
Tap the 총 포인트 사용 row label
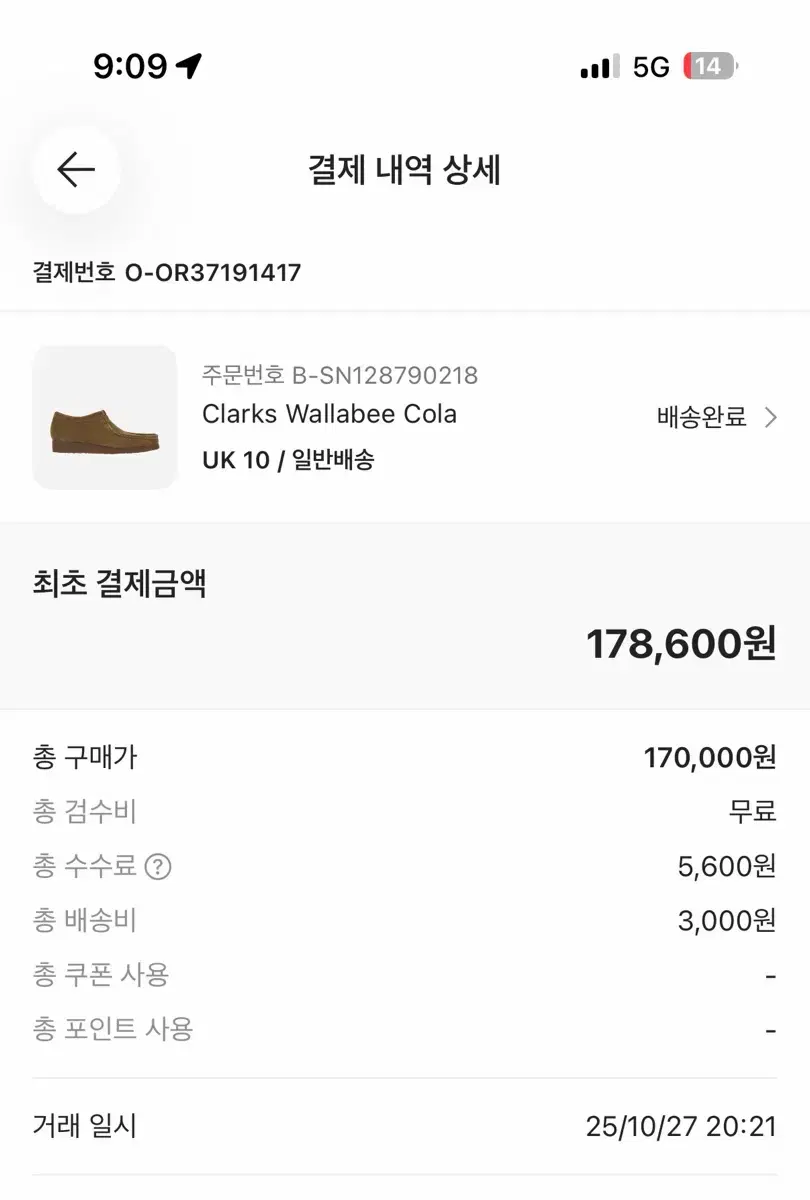[113, 1028]
